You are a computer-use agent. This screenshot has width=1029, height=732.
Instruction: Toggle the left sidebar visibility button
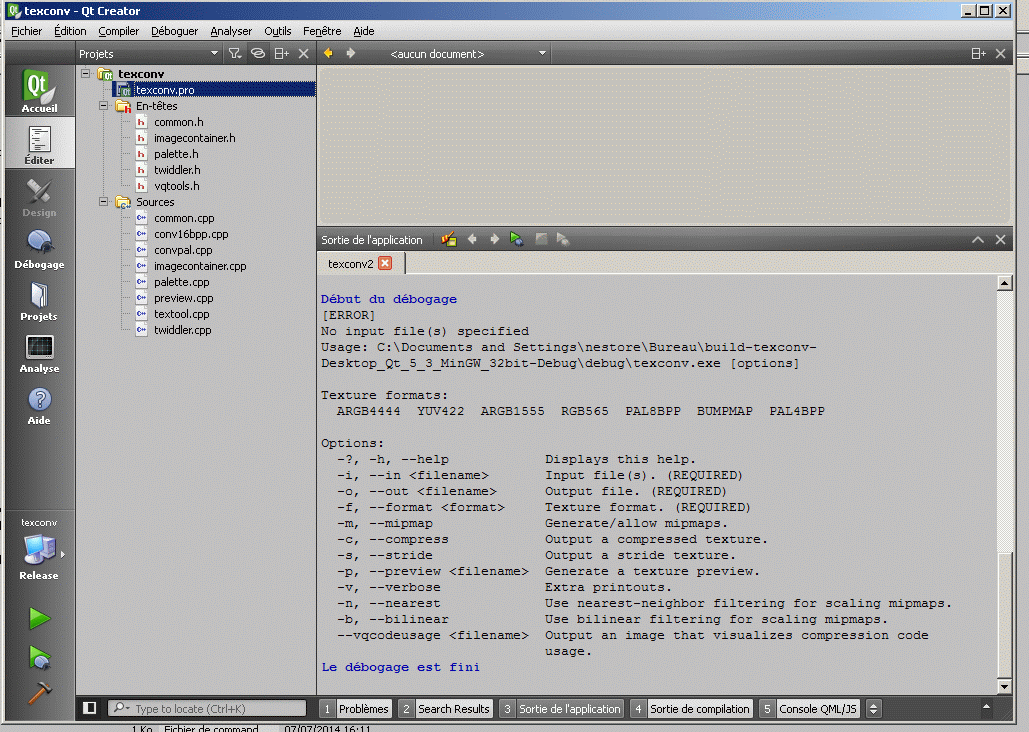click(x=90, y=708)
